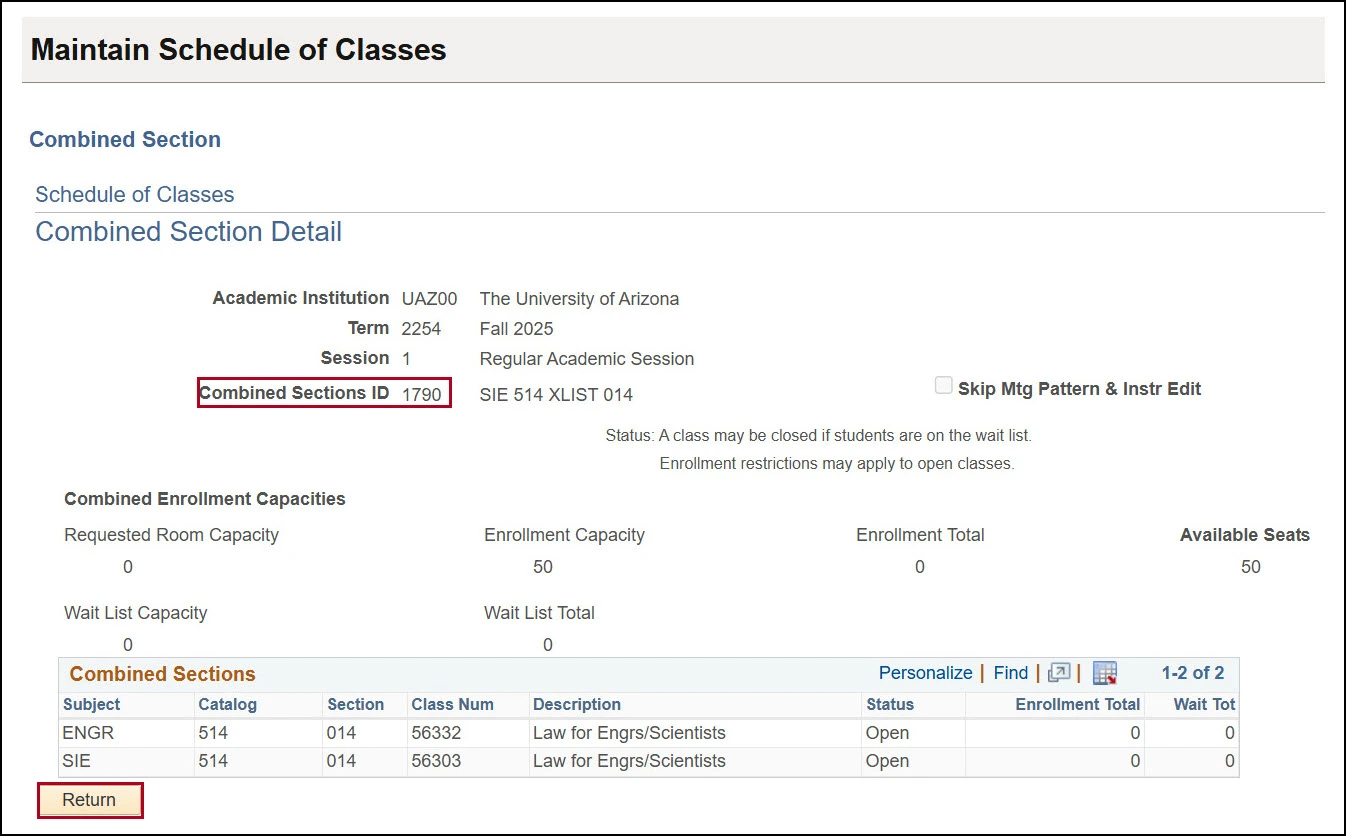Viewport: 1346px width, 836px height.
Task: Sort by Section column header
Action: pyautogui.click(x=355, y=704)
